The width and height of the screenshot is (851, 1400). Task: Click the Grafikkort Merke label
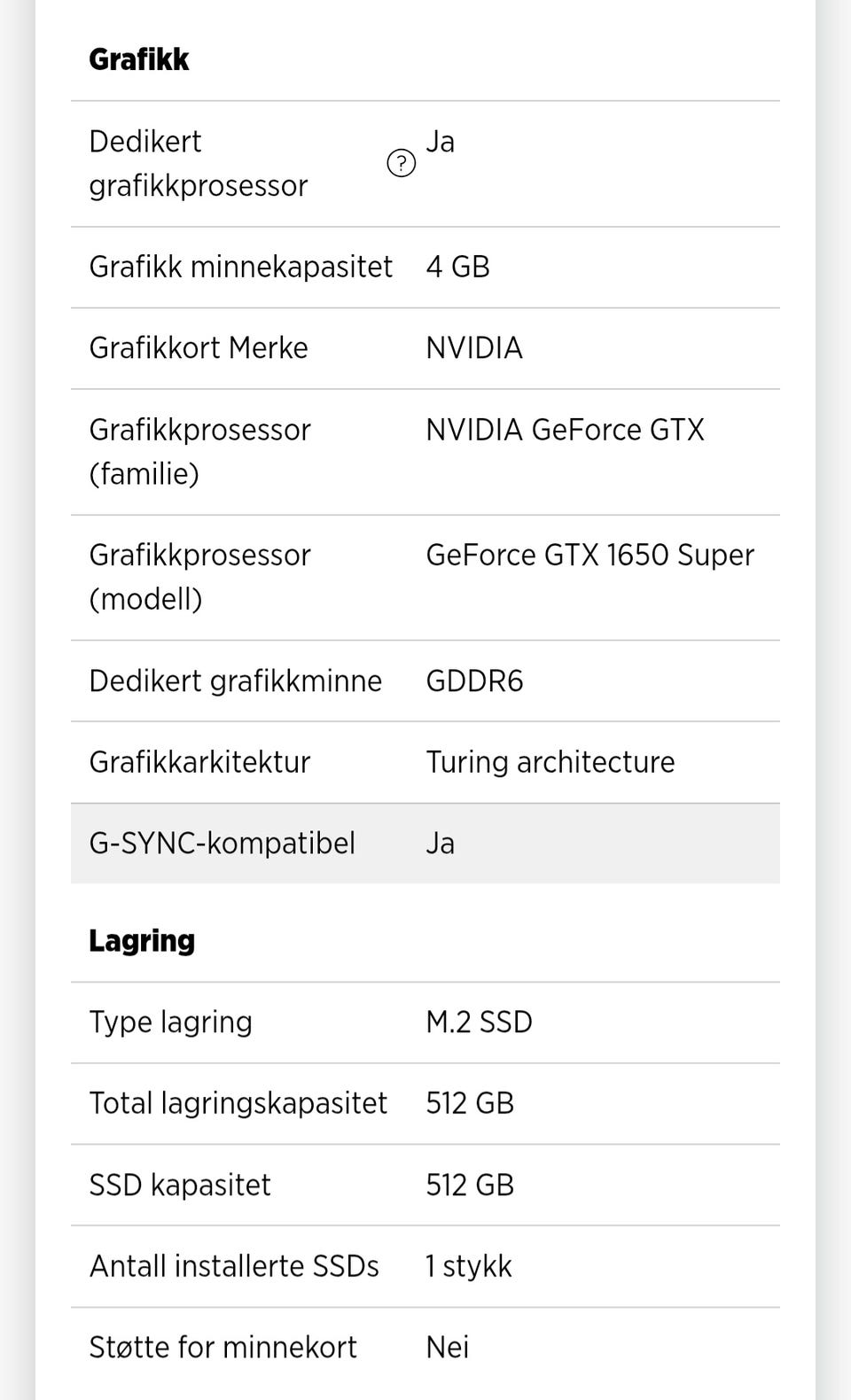pos(199,347)
